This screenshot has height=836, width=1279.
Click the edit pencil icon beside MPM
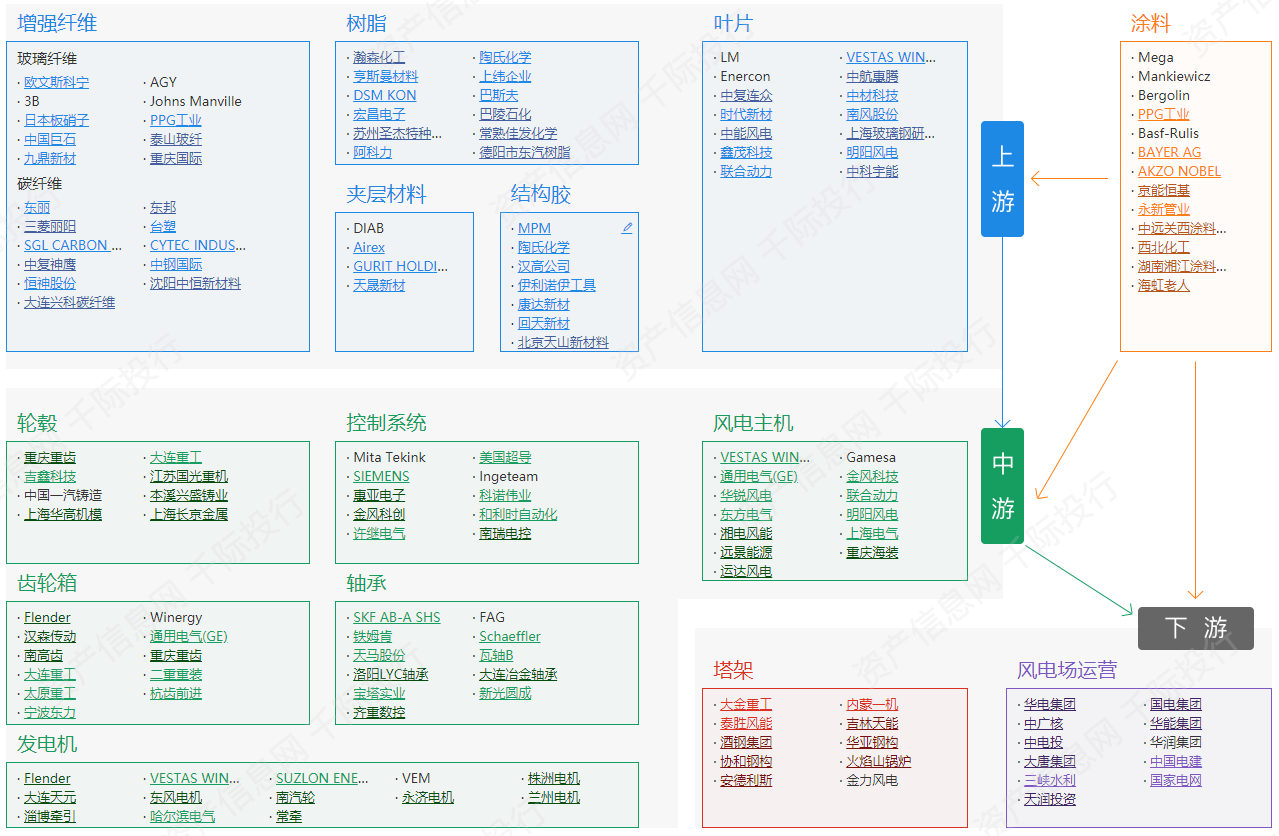click(627, 228)
